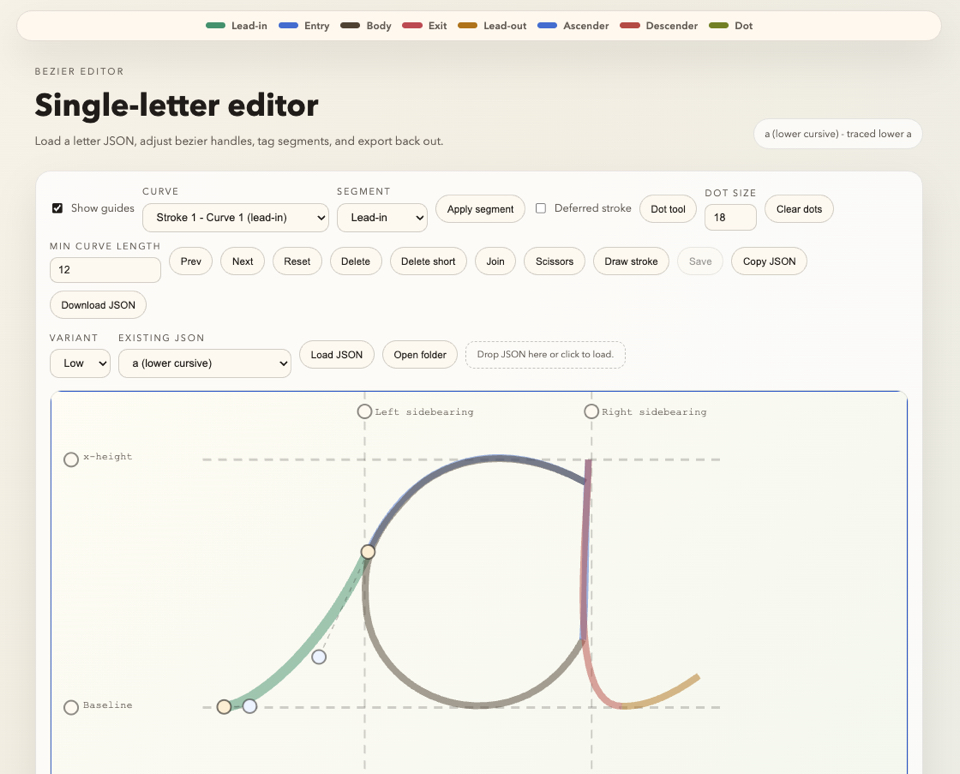Image resolution: width=960 pixels, height=774 pixels.
Task: Open the Variant dropdown set to Low
Action: [80, 363]
